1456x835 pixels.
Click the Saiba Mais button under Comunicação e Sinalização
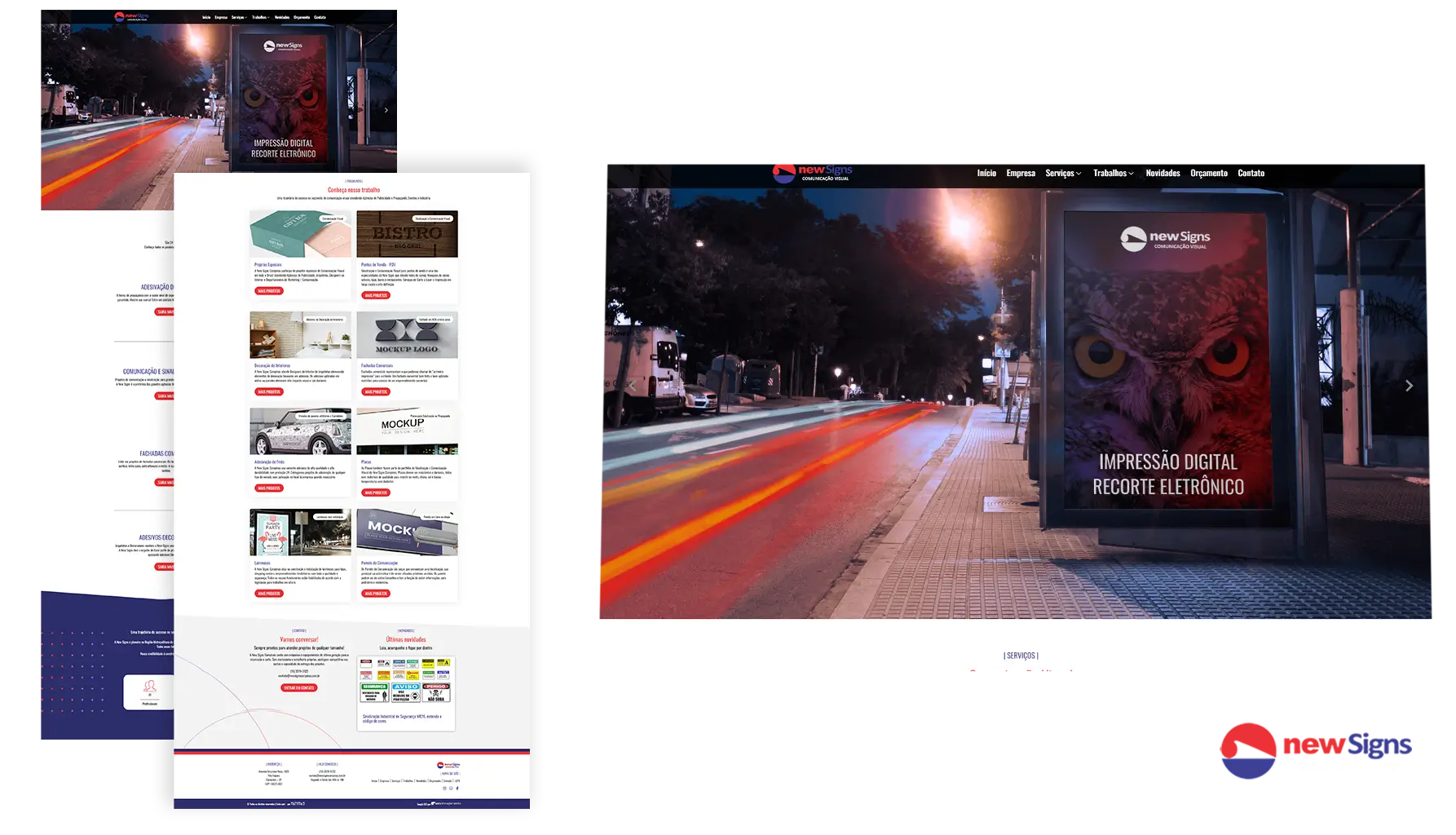(164, 396)
